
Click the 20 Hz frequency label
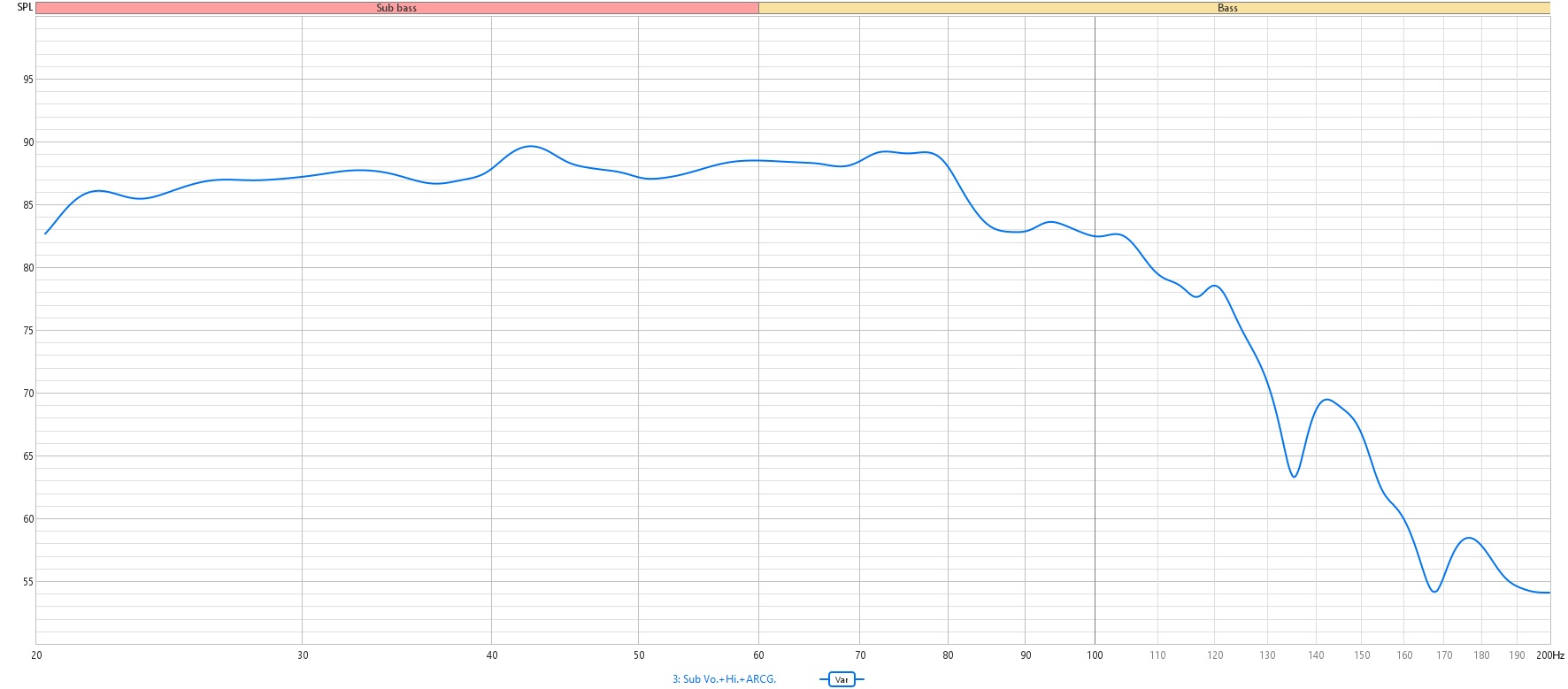36,655
